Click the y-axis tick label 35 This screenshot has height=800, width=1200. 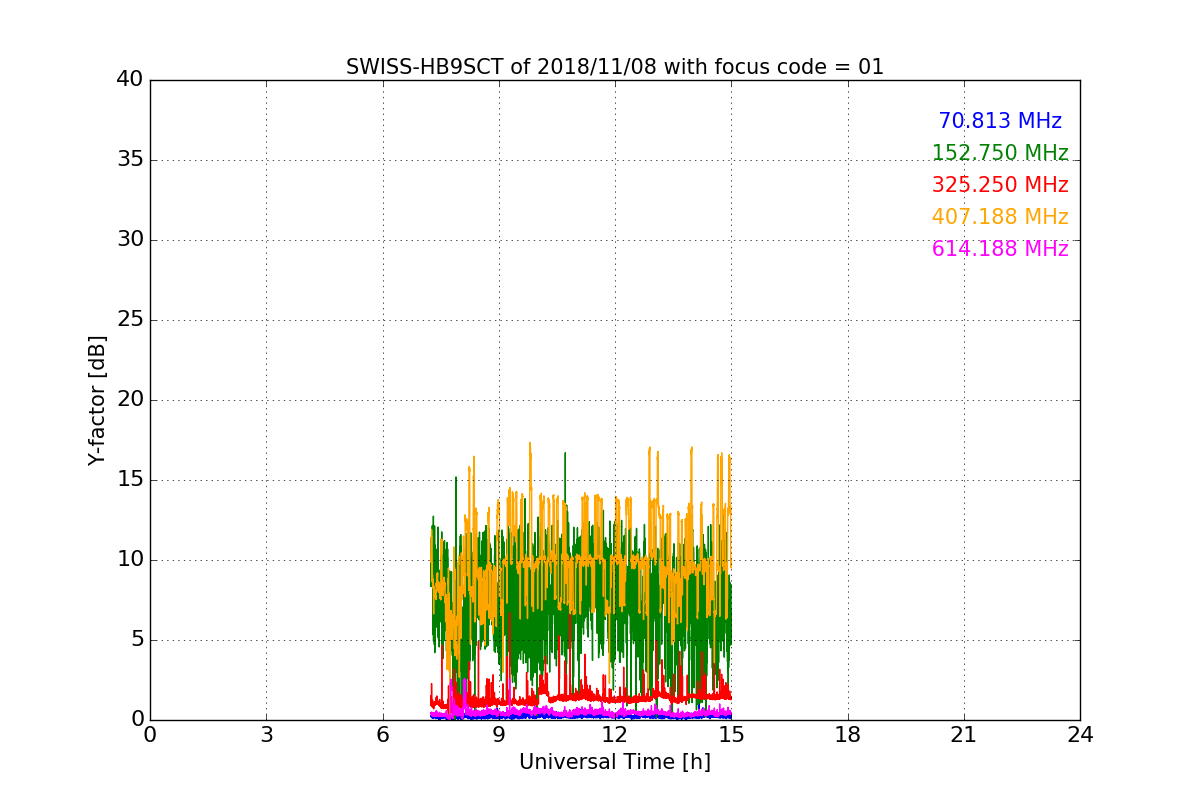[x=130, y=160]
